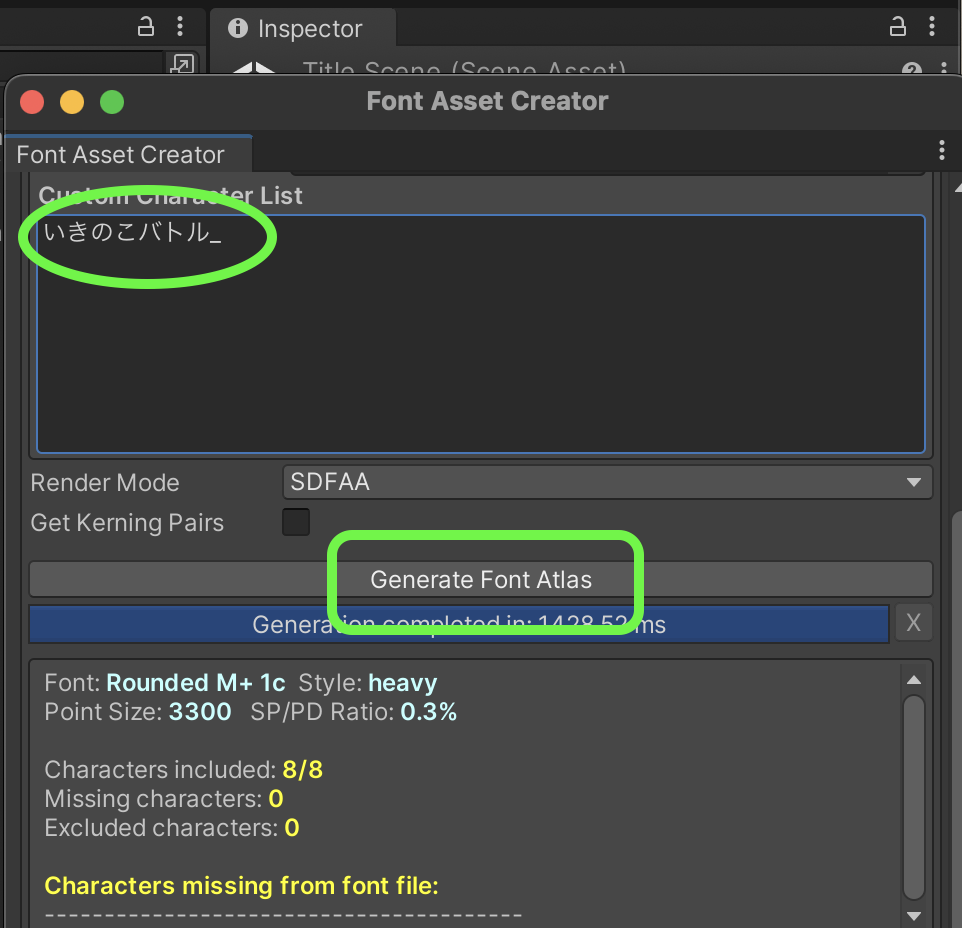This screenshot has width=962, height=928.
Task: Open the Font Asset Creator kebab menu
Action: pos(941,150)
